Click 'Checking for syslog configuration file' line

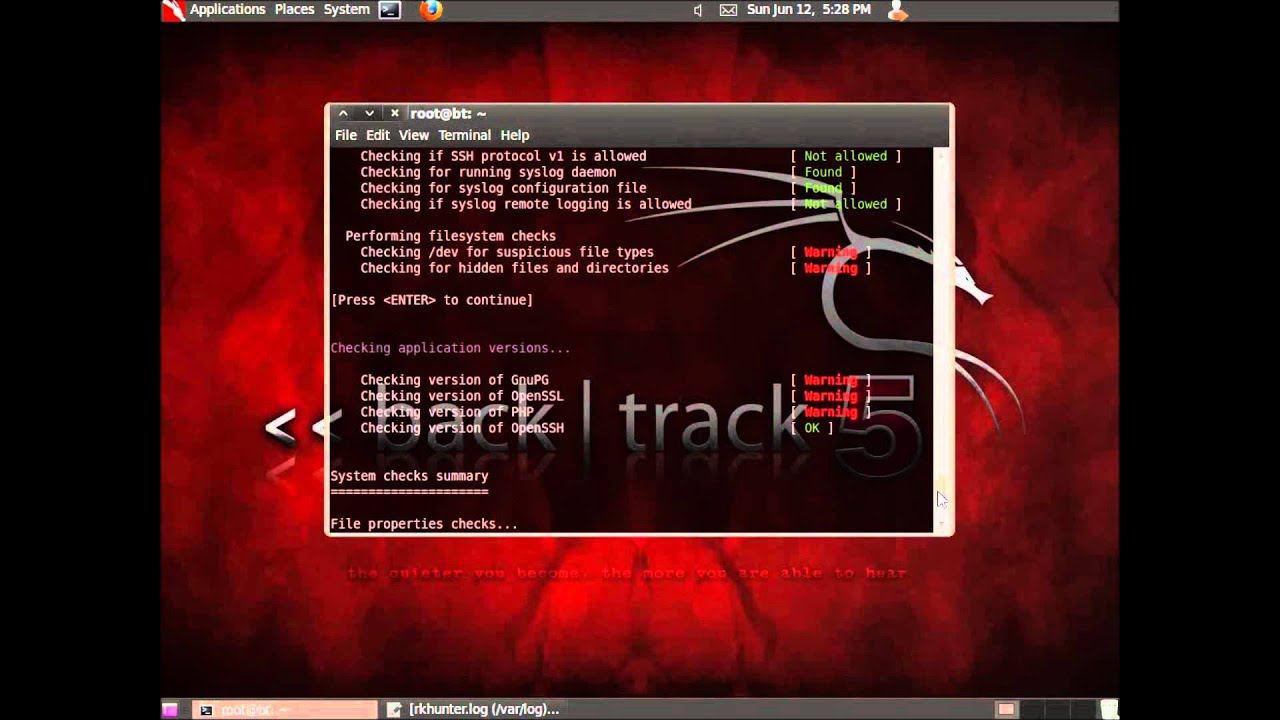click(503, 188)
